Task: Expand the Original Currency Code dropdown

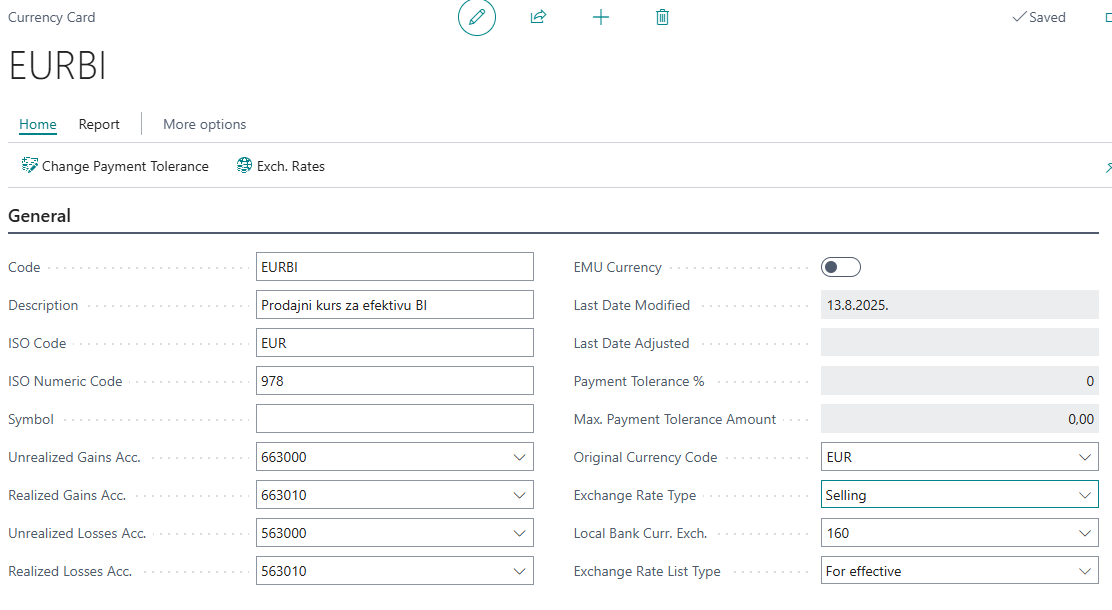Action: (x=1085, y=457)
